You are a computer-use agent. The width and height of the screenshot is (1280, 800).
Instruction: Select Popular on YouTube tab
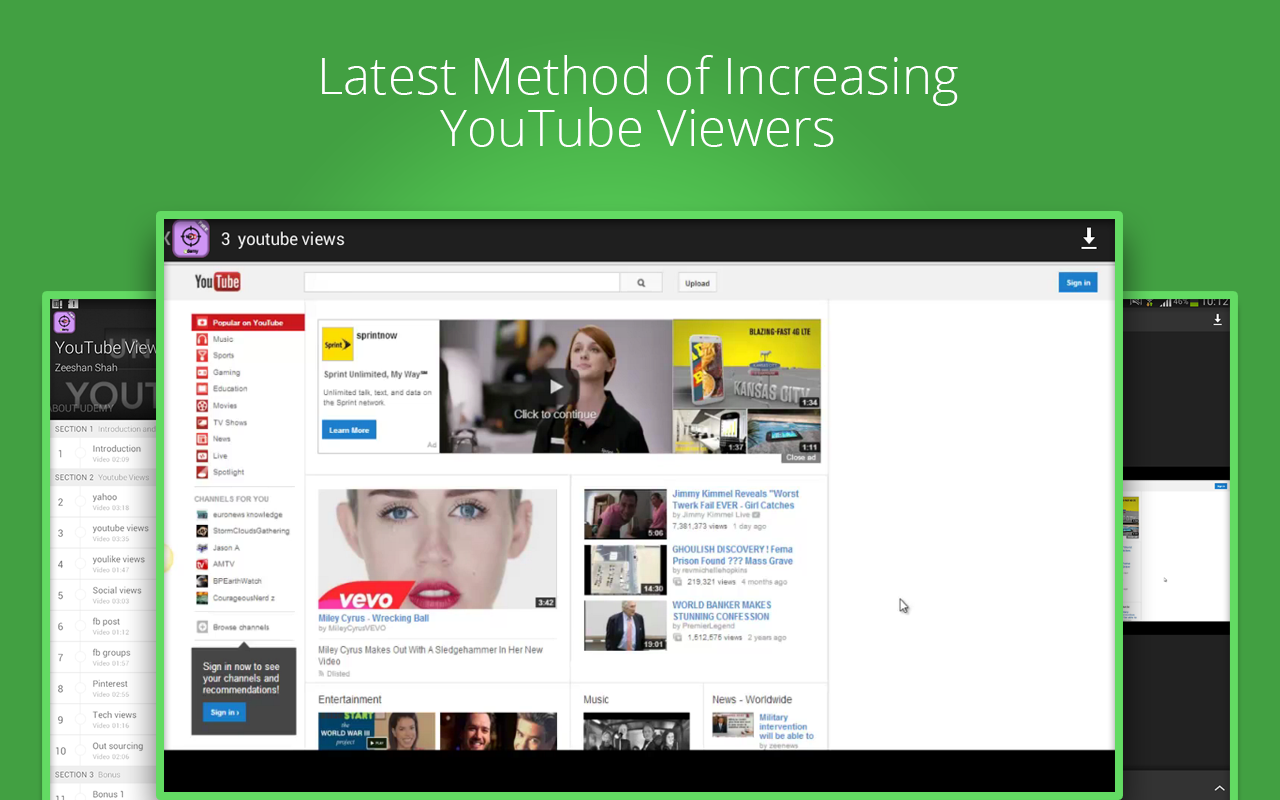(248, 323)
